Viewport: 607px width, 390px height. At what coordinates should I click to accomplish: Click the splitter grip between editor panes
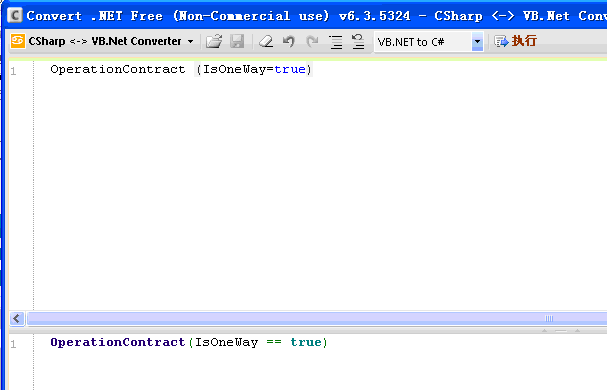coord(561,330)
